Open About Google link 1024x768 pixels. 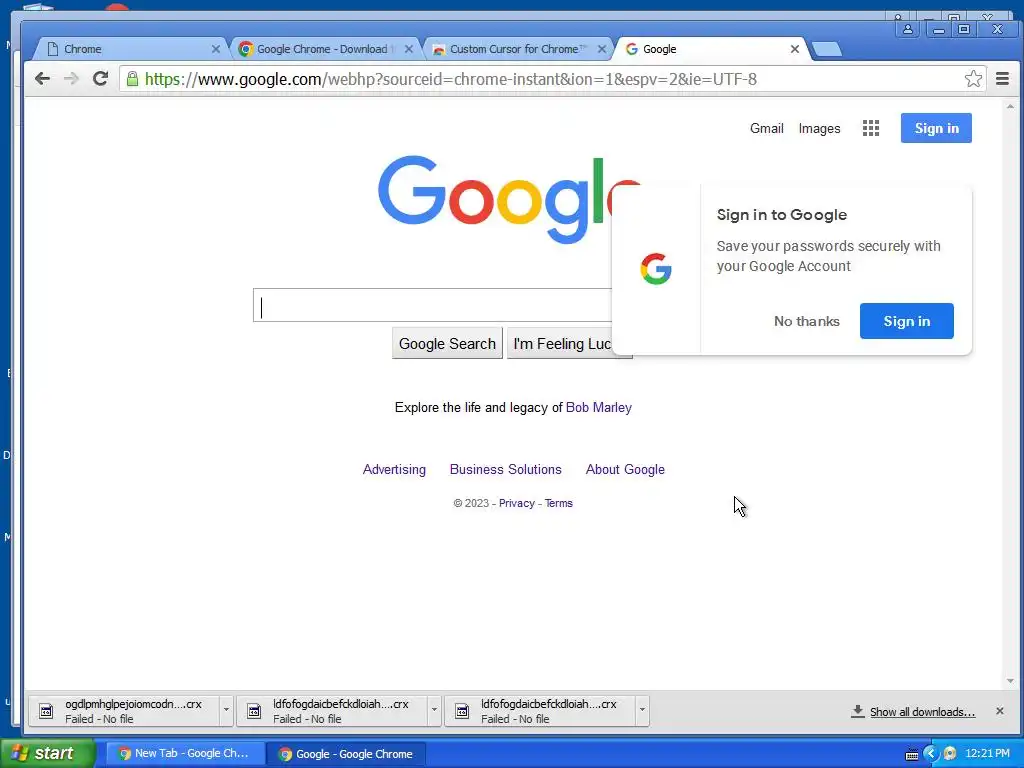(625, 470)
